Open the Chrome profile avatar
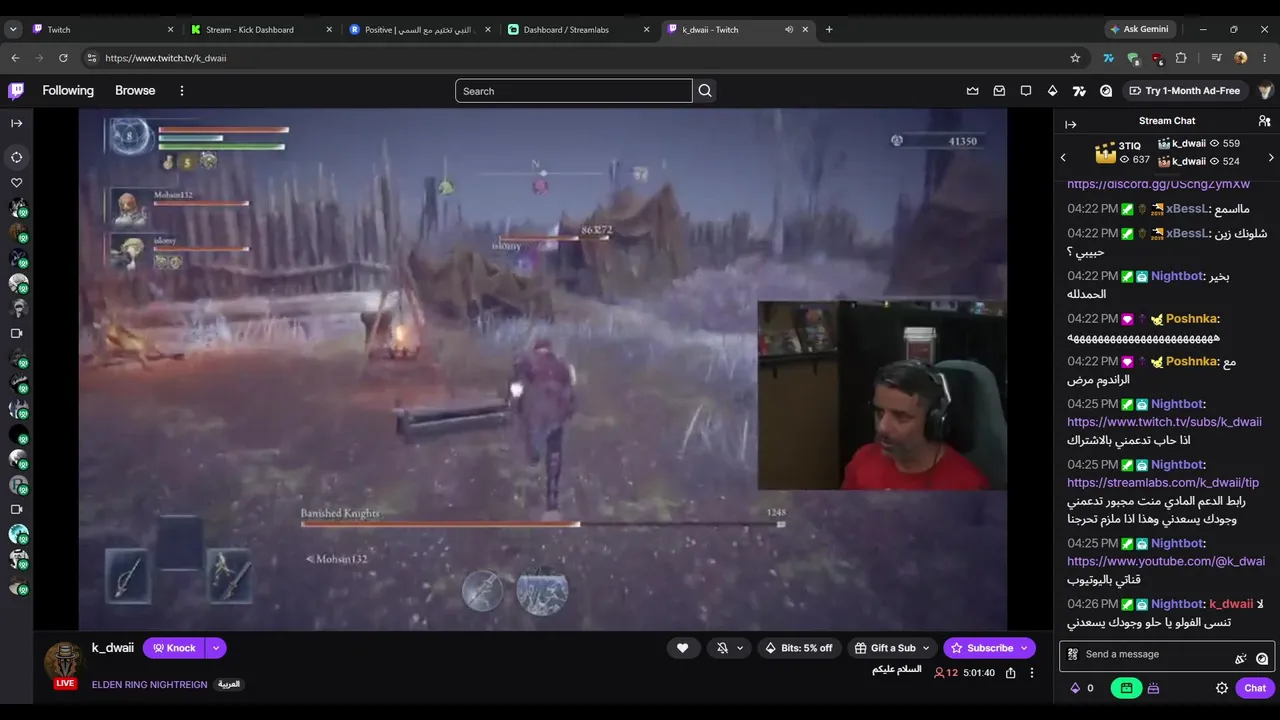This screenshot has width=1280, height=720. 1241,58
